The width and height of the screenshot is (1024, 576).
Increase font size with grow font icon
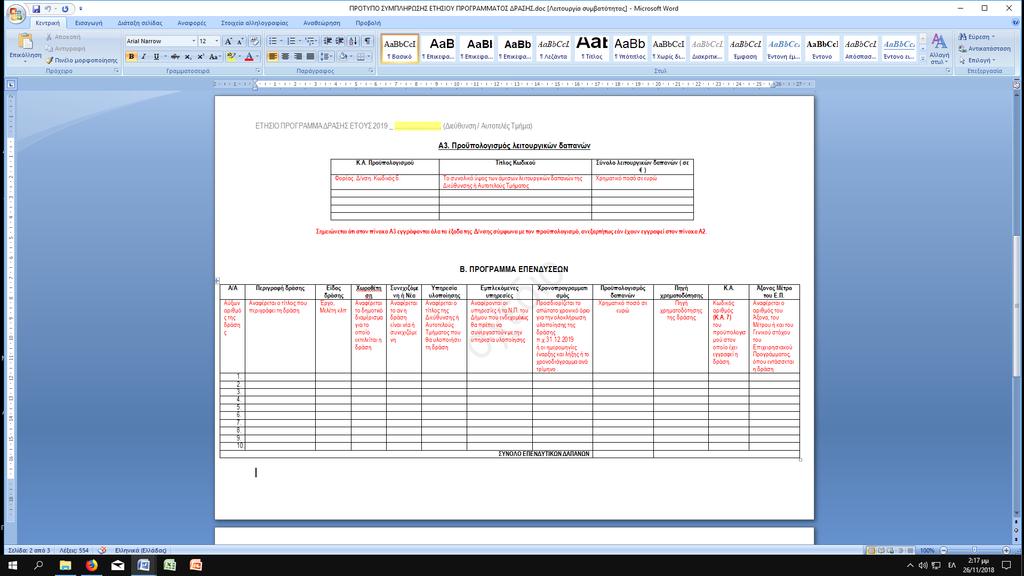coord(228,41)
